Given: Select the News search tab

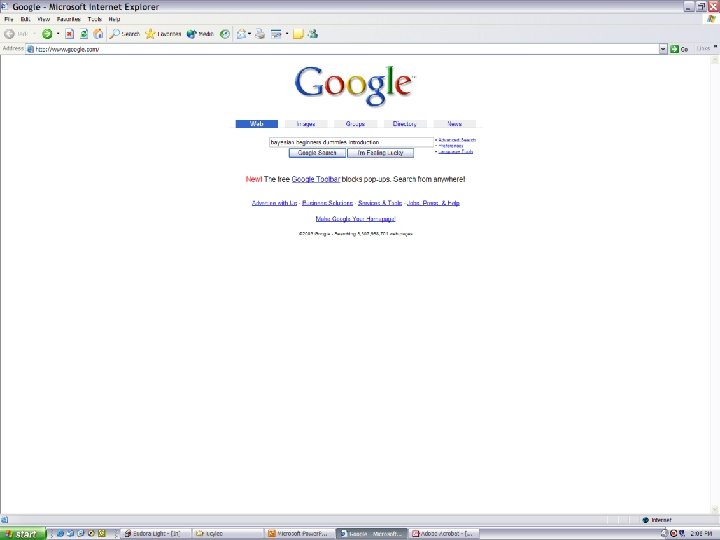Looking at the screenshot, I should tap(455, 124).
